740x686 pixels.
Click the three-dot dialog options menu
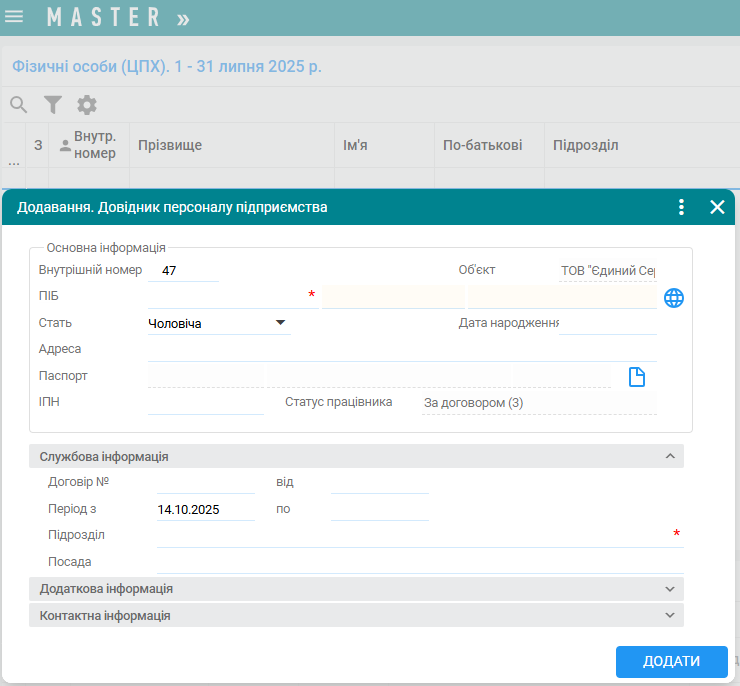tap(681, 207)
